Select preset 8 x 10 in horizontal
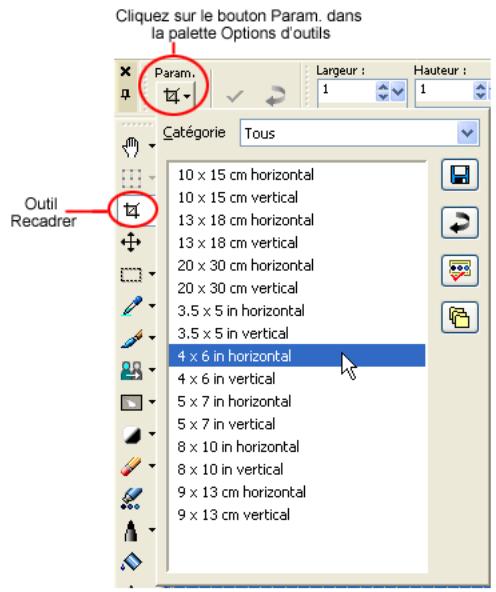The width and height of the screenshot is (496, 592). point(297,447)
